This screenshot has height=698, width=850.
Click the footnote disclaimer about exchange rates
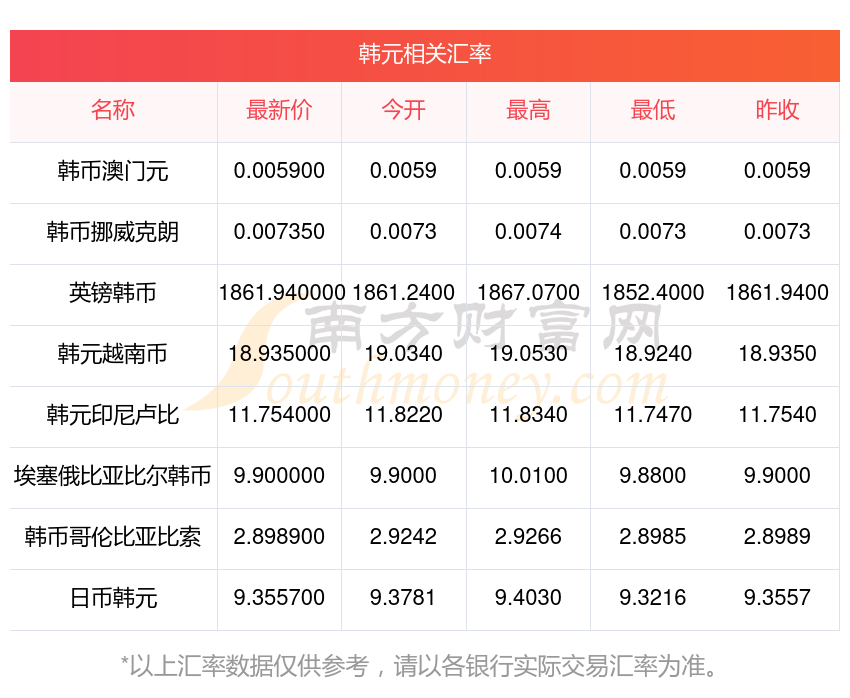[418, 666]
